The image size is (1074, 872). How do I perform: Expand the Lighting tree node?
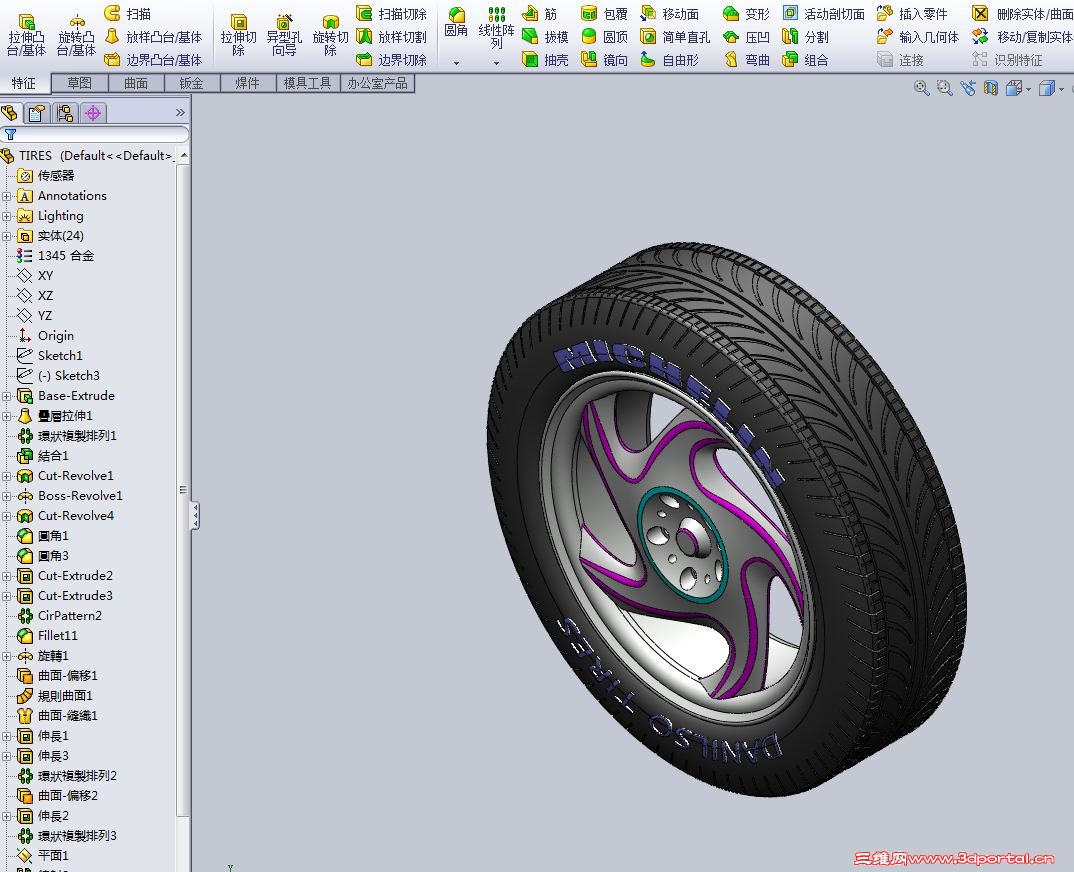[7, 216]
